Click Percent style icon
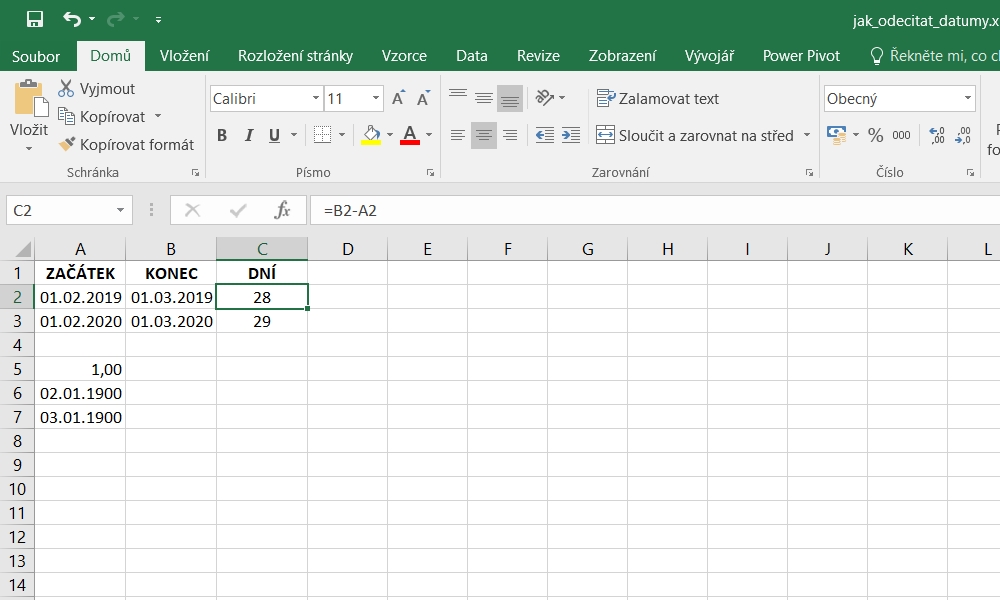 (876, 135)
